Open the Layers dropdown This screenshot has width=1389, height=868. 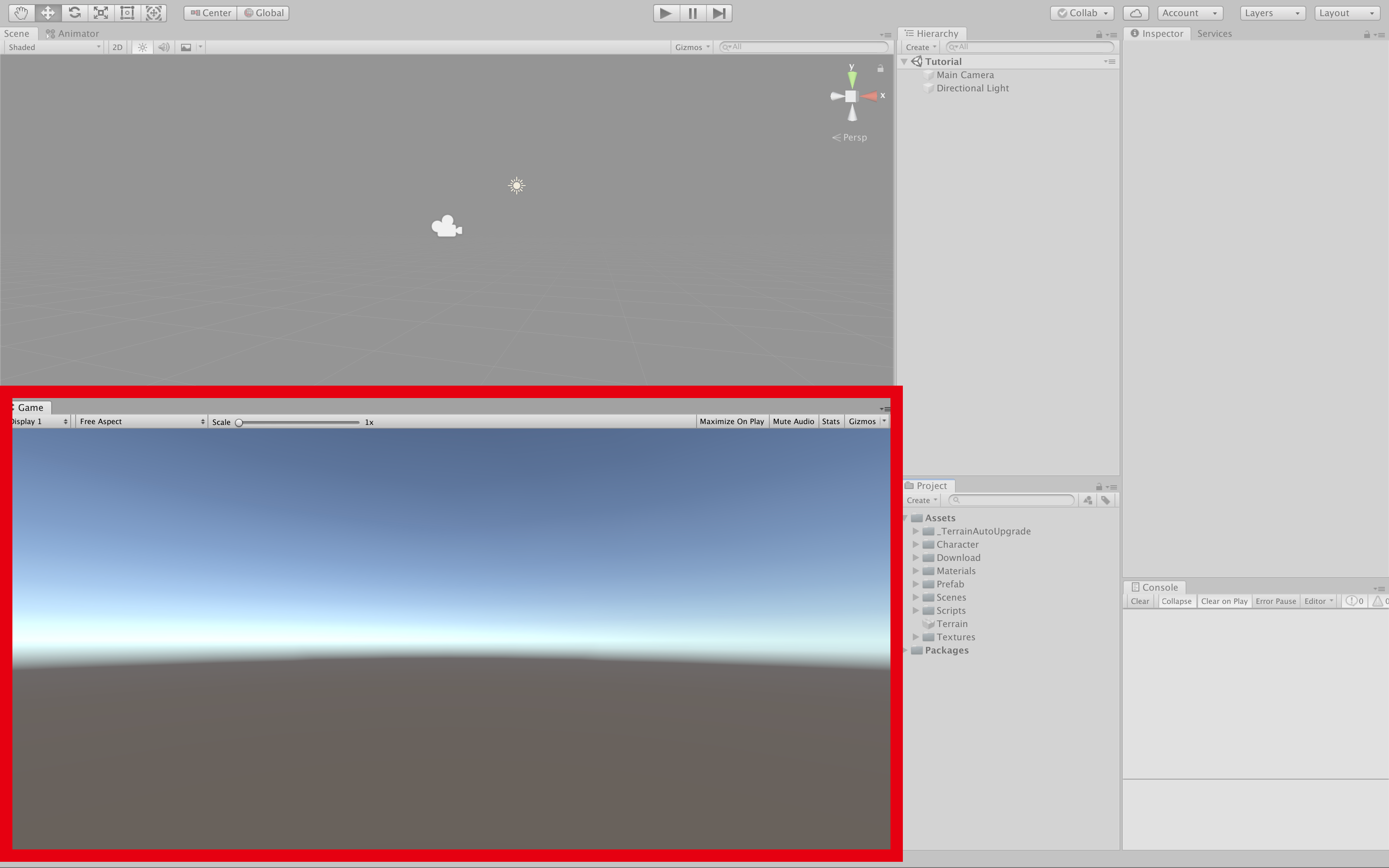point(1272,13)
